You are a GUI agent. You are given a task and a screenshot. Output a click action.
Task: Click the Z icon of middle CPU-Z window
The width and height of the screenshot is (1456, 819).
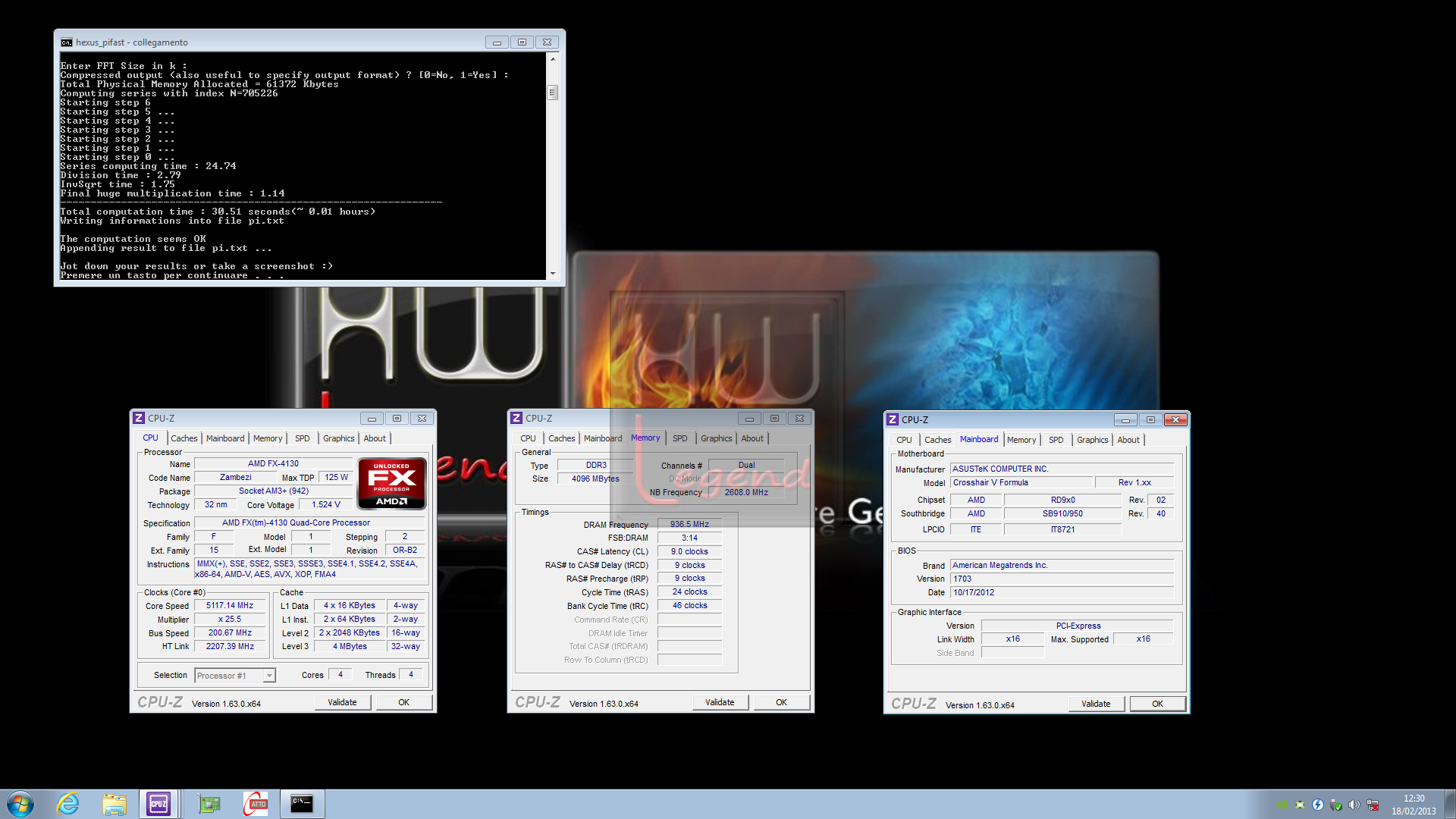pyautogui.click(x=516, y=418)
